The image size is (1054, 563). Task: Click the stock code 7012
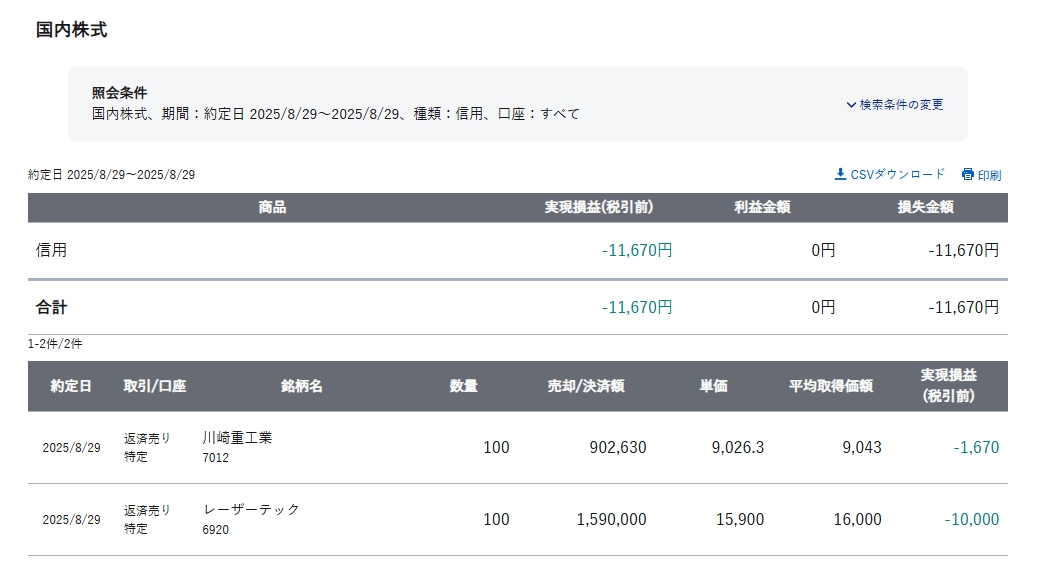click(x=215, y=458)
